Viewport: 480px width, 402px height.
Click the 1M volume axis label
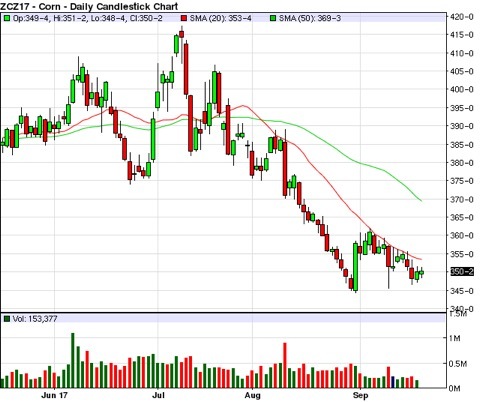coord(455,338)
